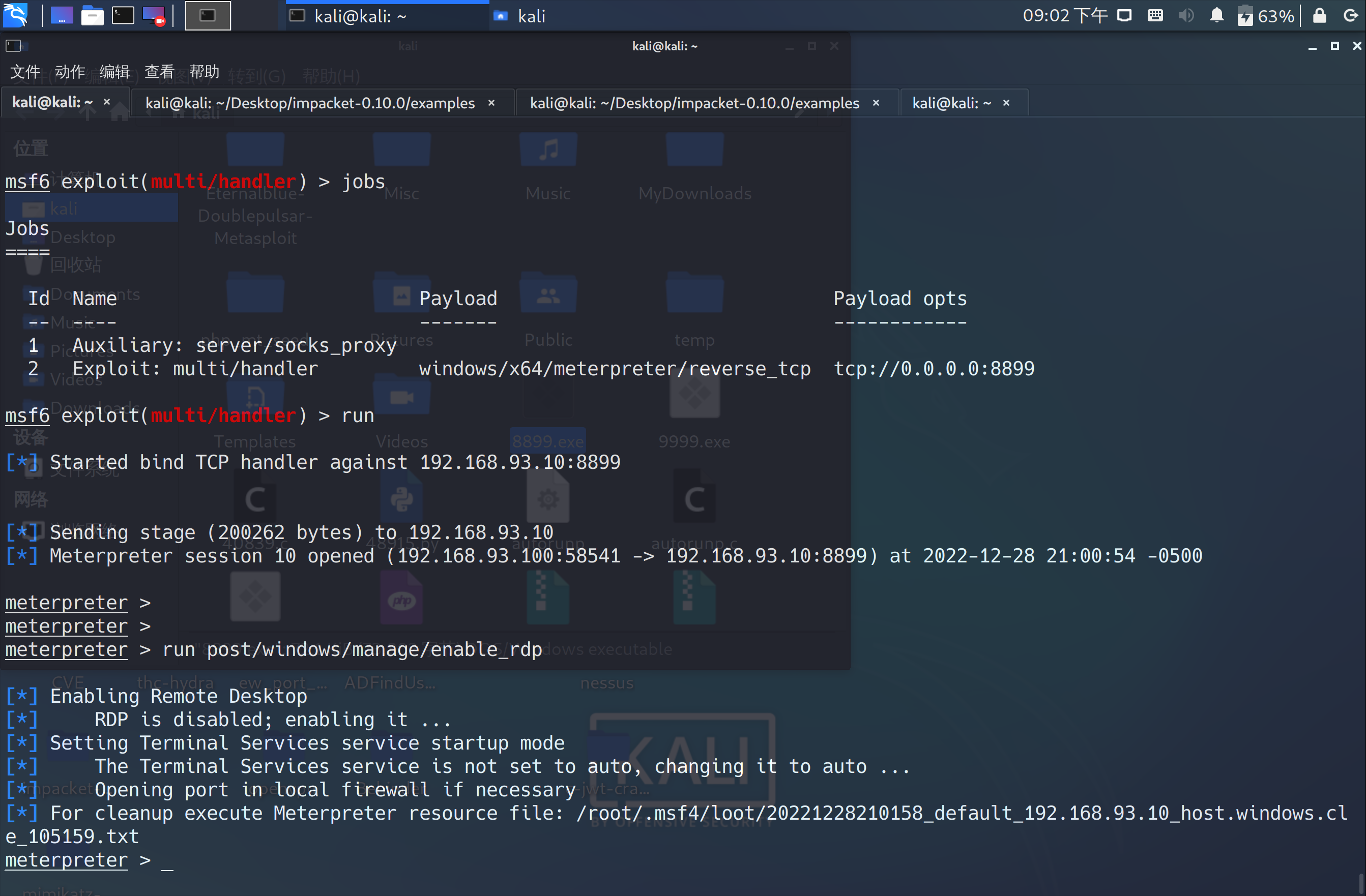Click the screen recorder panel icon
1366x896 pixels.
point(154,15)
